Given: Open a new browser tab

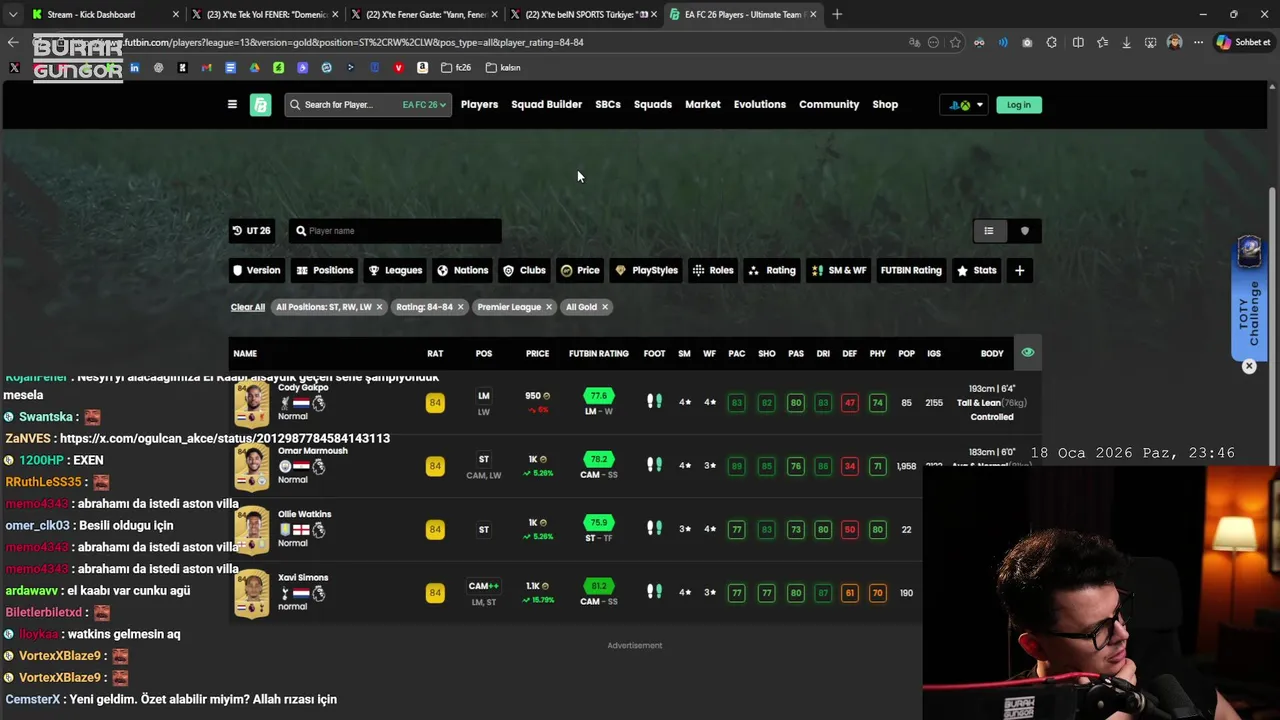Looking at the screenshot, I should point(837,15).
